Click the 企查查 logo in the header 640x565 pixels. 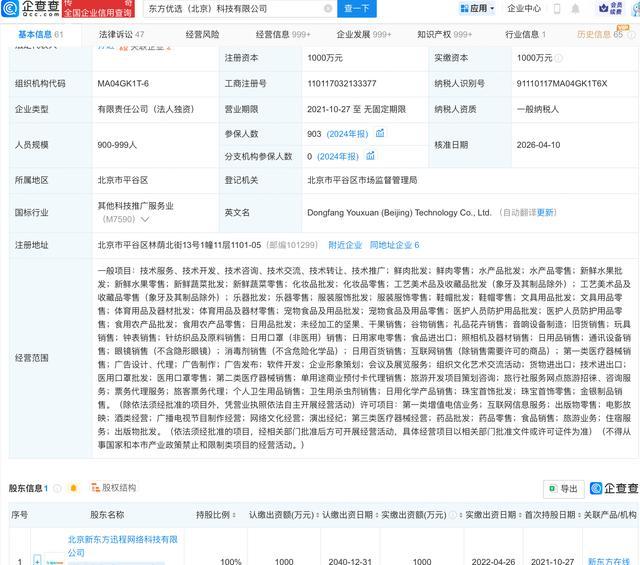(x=30, y=8)
